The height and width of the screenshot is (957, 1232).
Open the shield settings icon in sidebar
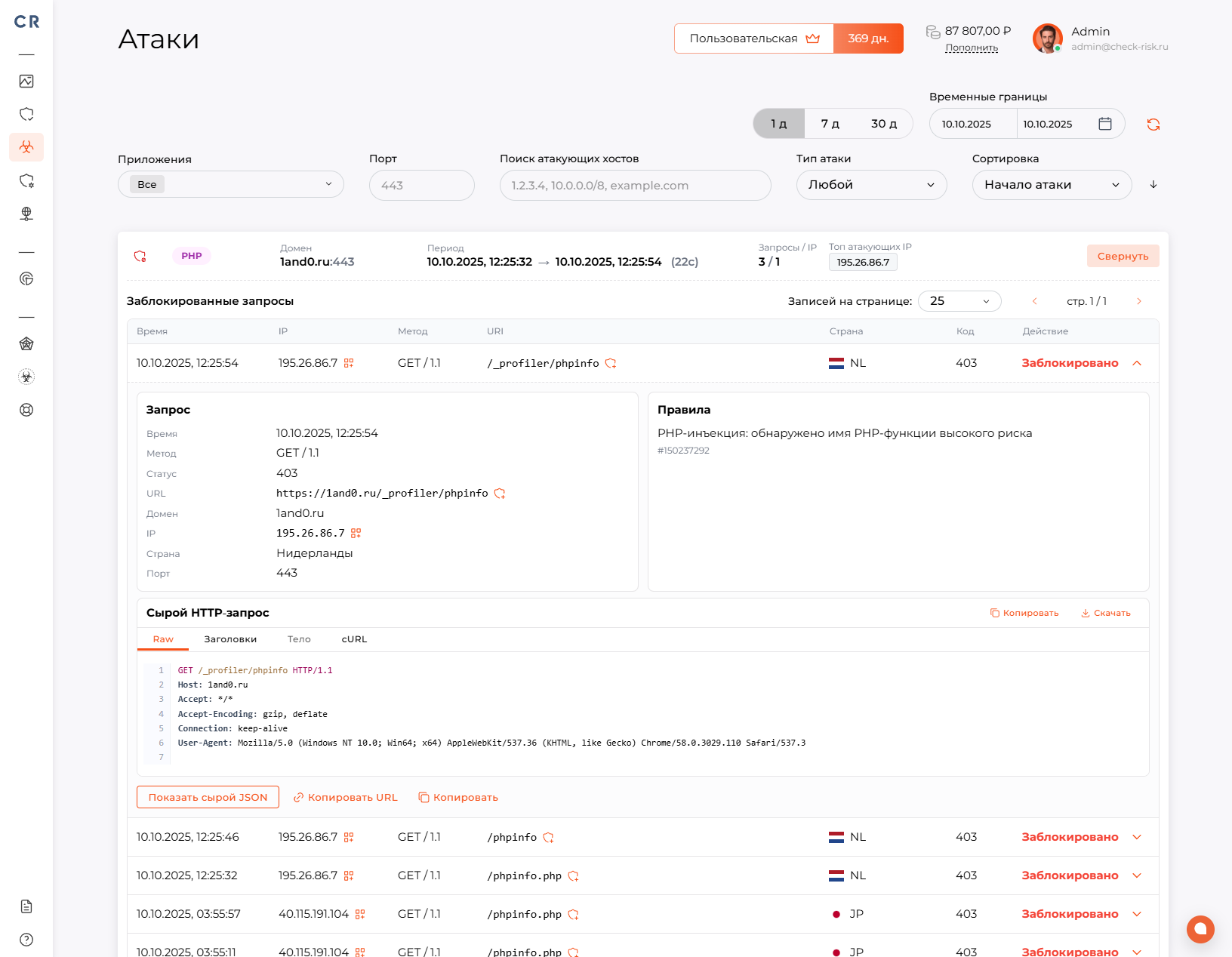click(x=26, y=180)
